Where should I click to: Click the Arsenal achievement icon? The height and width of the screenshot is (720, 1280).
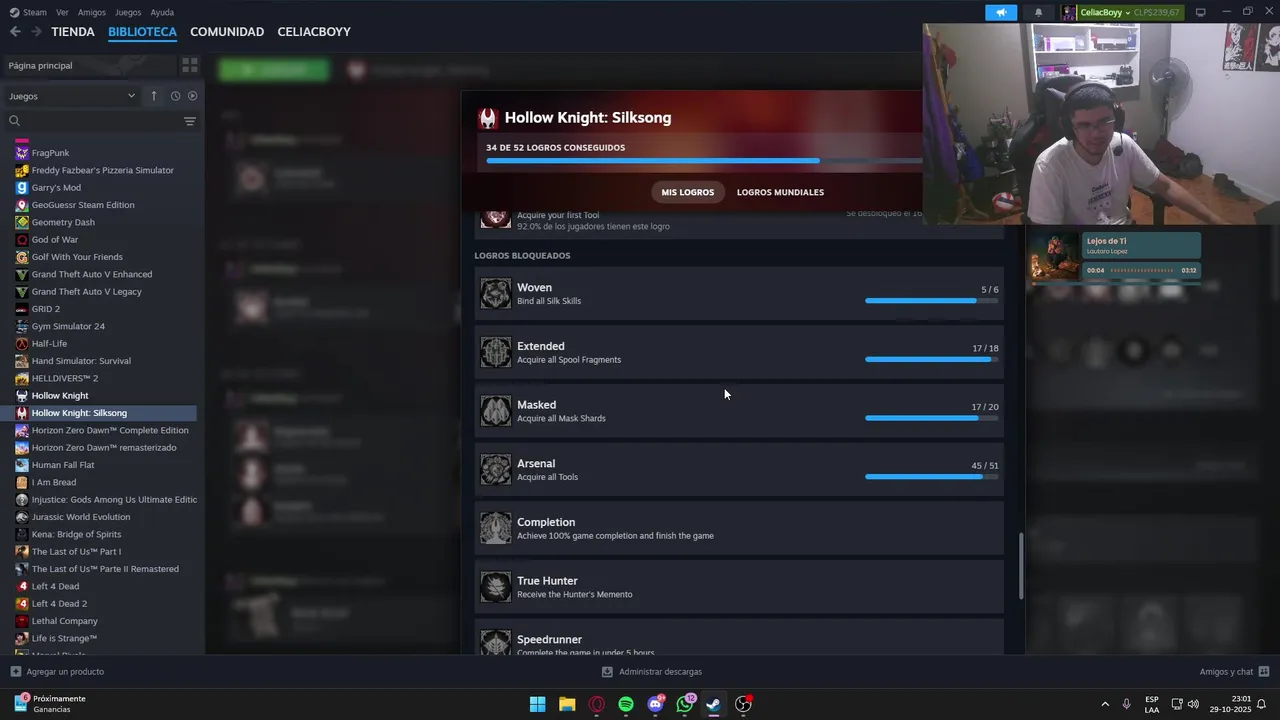point(495,470)
